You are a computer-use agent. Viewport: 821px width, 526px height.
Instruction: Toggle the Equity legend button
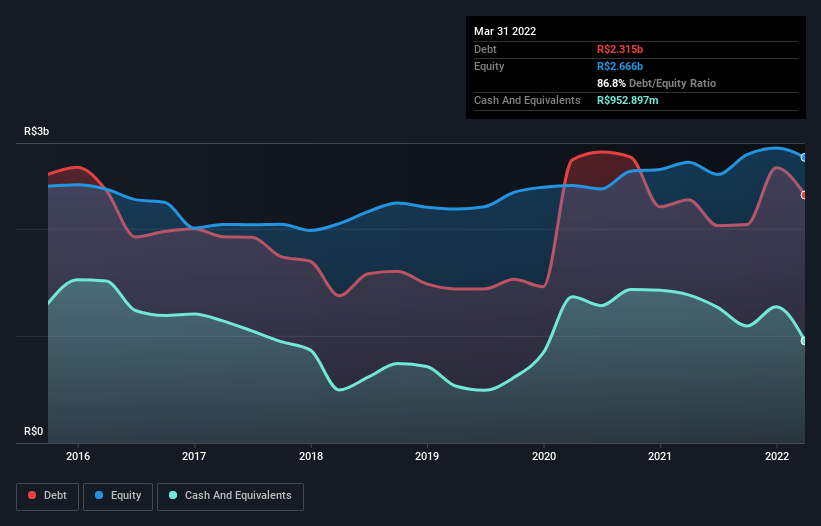118,496
